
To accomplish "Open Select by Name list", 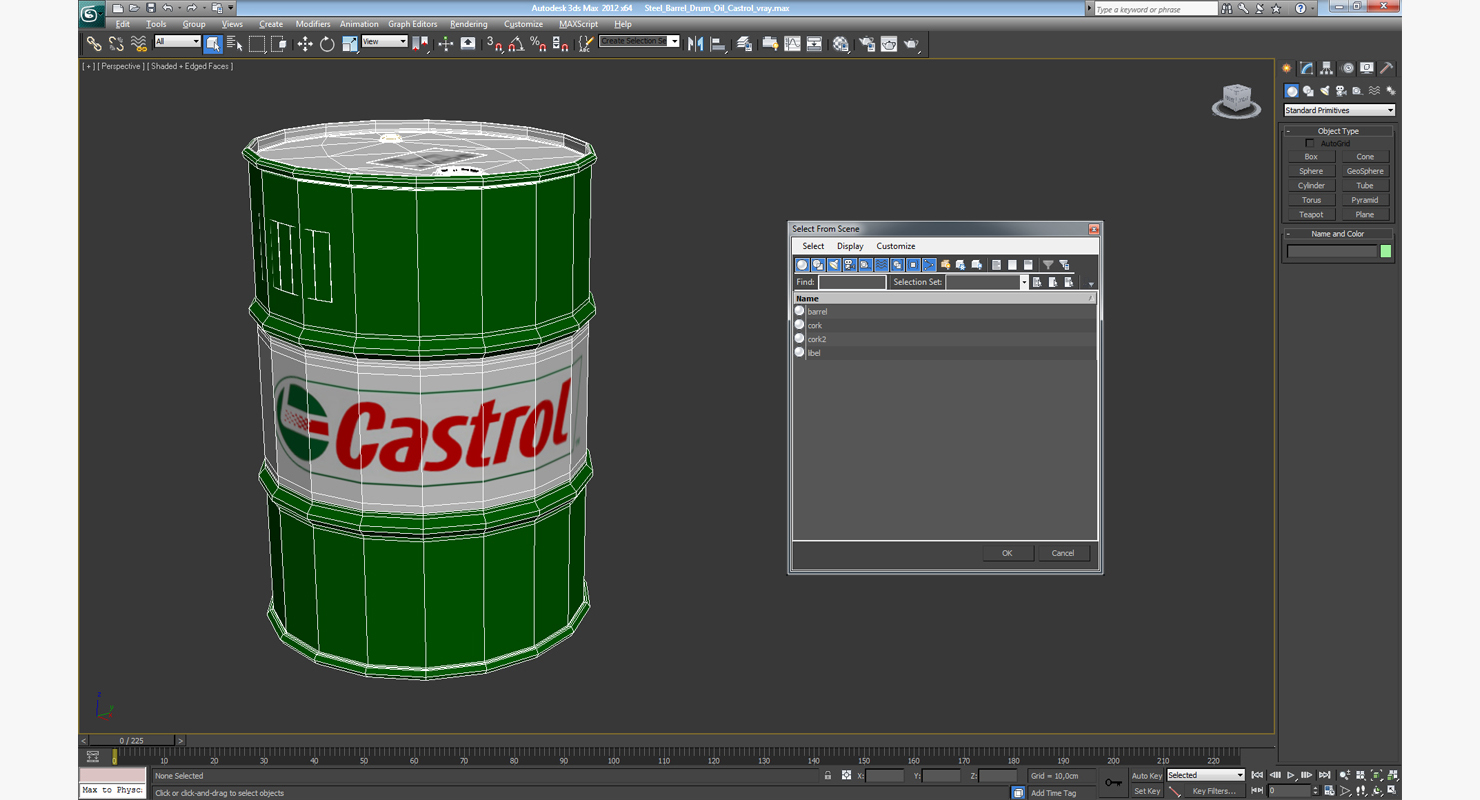I will pyautogui.click(x=235, y=43).
